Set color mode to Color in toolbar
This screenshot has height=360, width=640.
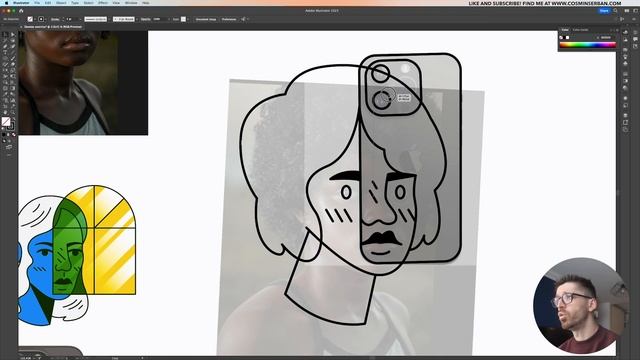4,134
